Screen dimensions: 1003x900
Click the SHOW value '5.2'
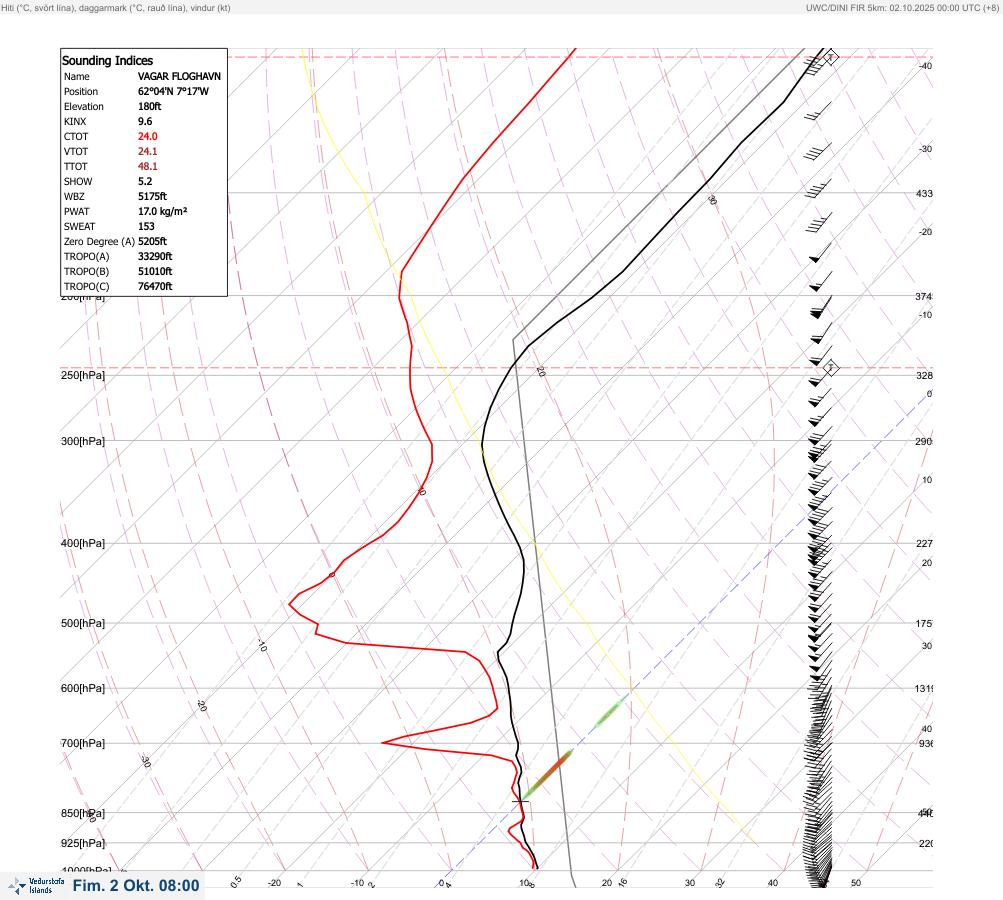point(145,182)
